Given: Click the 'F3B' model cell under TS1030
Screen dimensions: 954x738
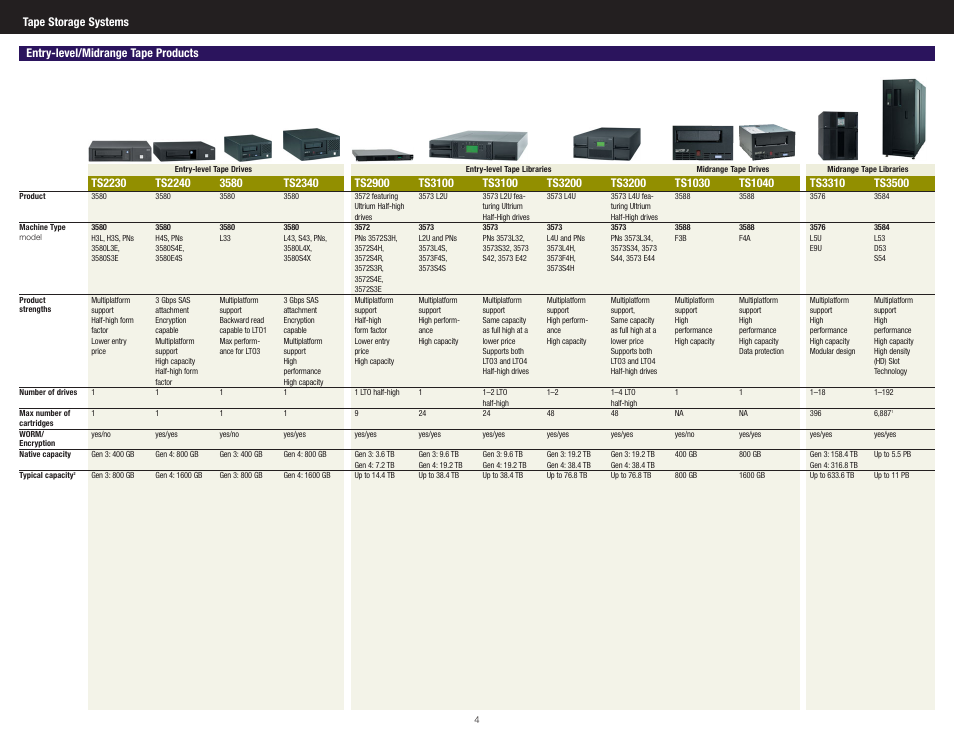Looking at the screenshot, I should (x=680, y=238).
